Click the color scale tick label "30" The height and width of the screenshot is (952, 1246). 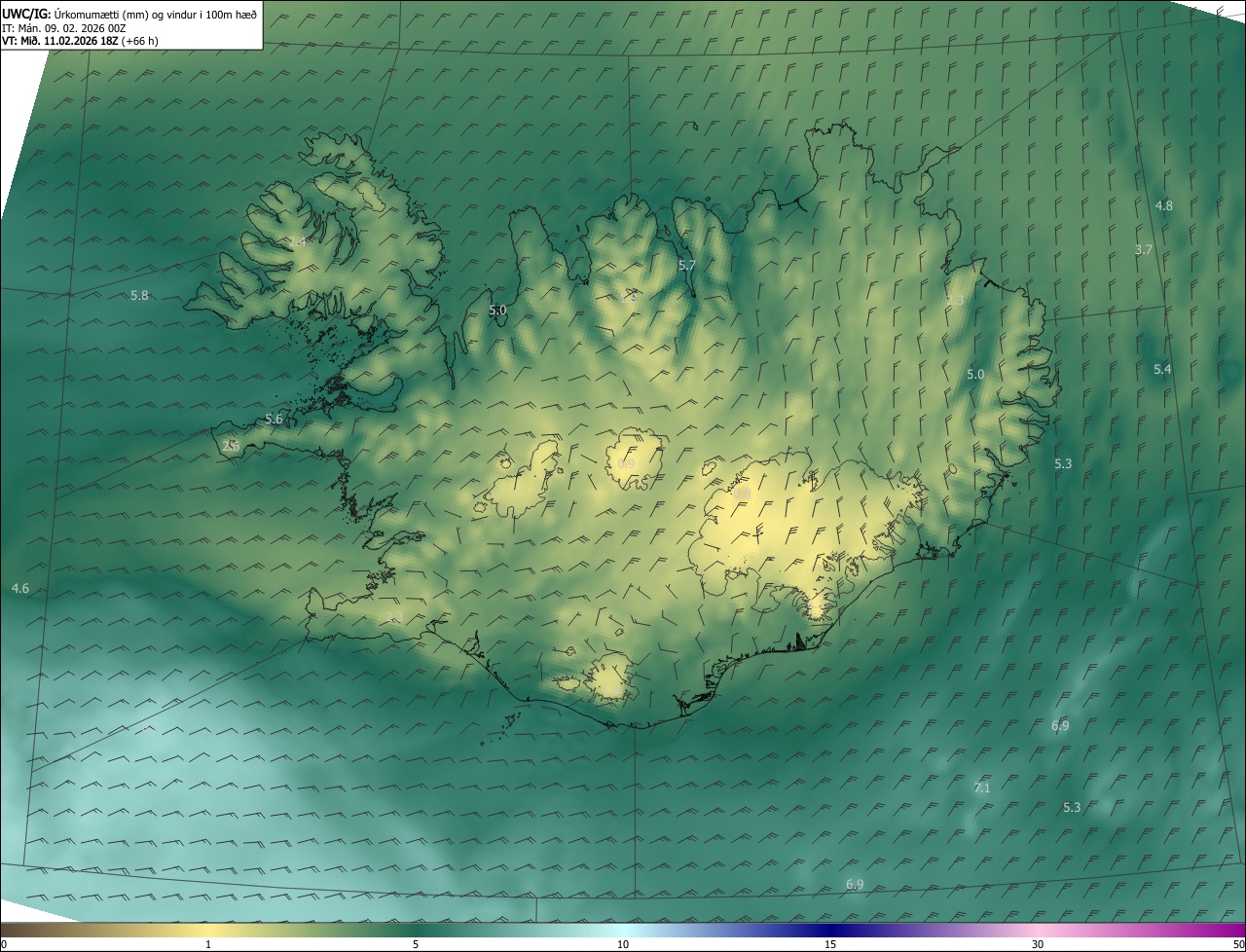coord(1038,944)
